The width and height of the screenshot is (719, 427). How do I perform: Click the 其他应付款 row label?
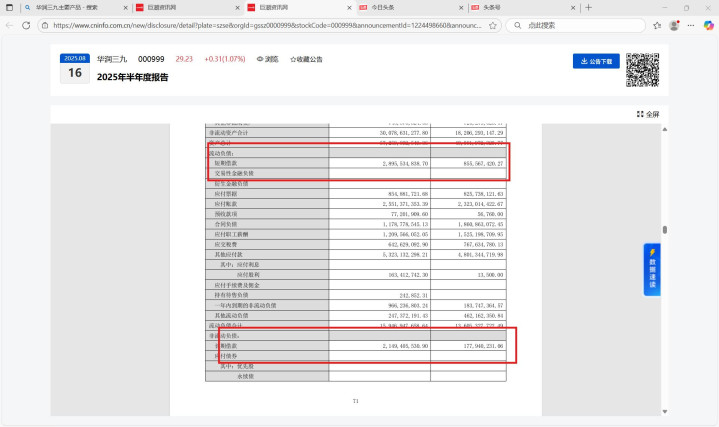pyautogui.click(x=228, y=255)
